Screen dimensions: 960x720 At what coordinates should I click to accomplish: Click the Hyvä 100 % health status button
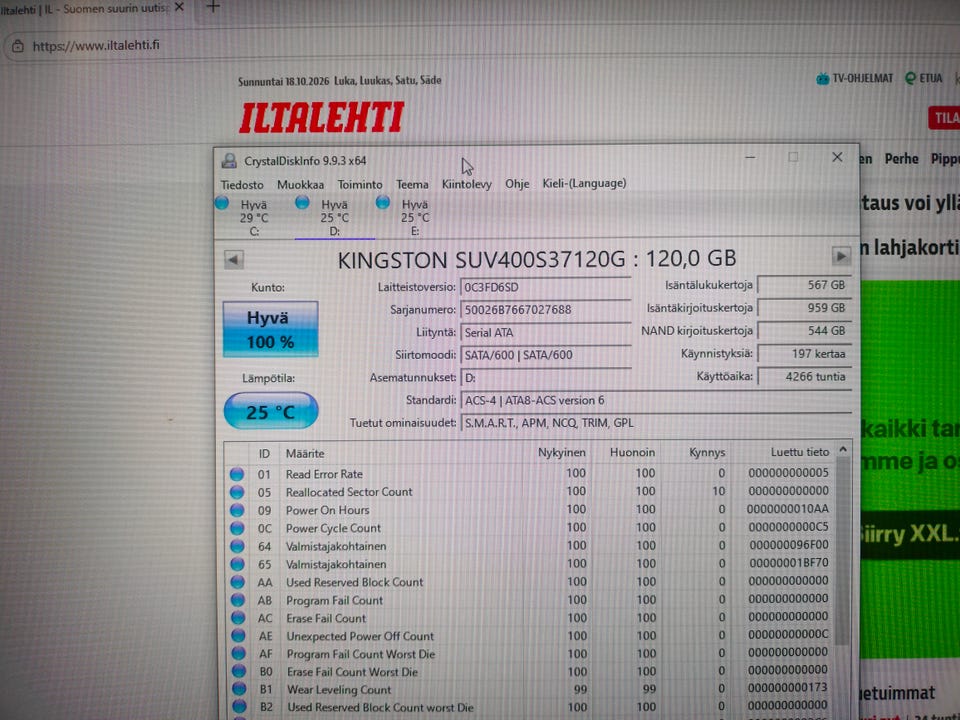click(270, 329)
